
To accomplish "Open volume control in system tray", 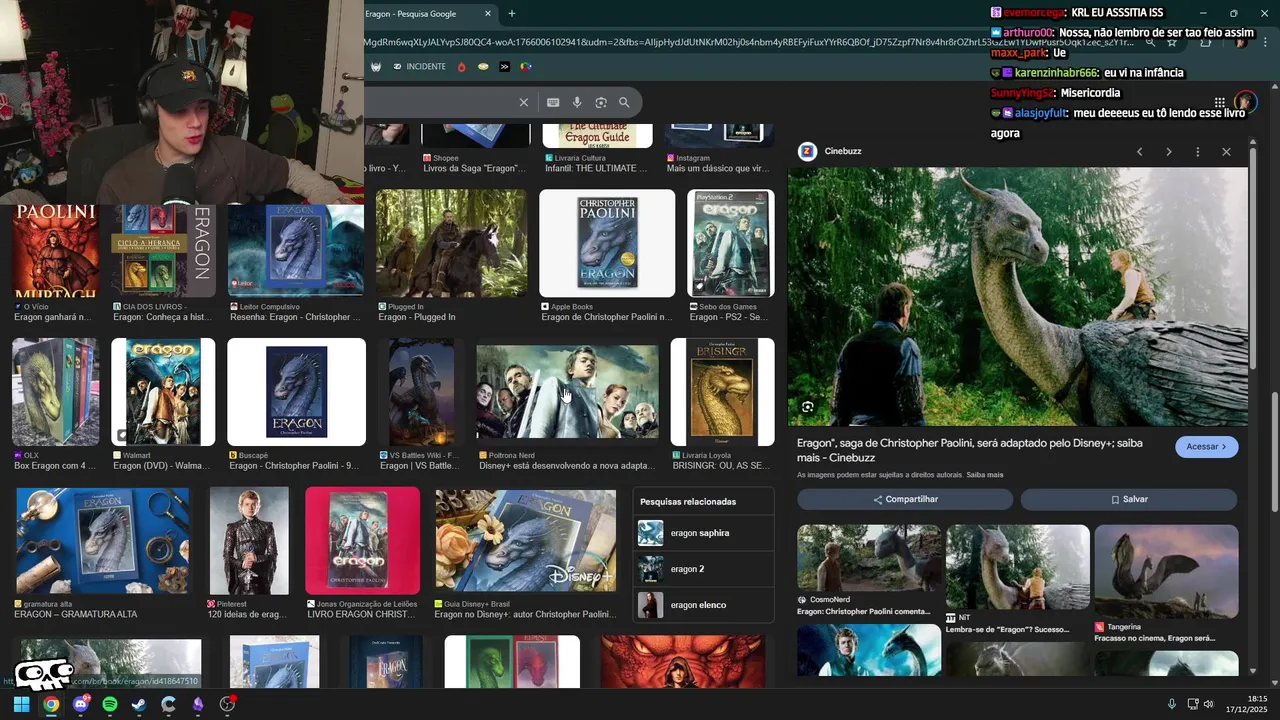I will [1208, 704].
